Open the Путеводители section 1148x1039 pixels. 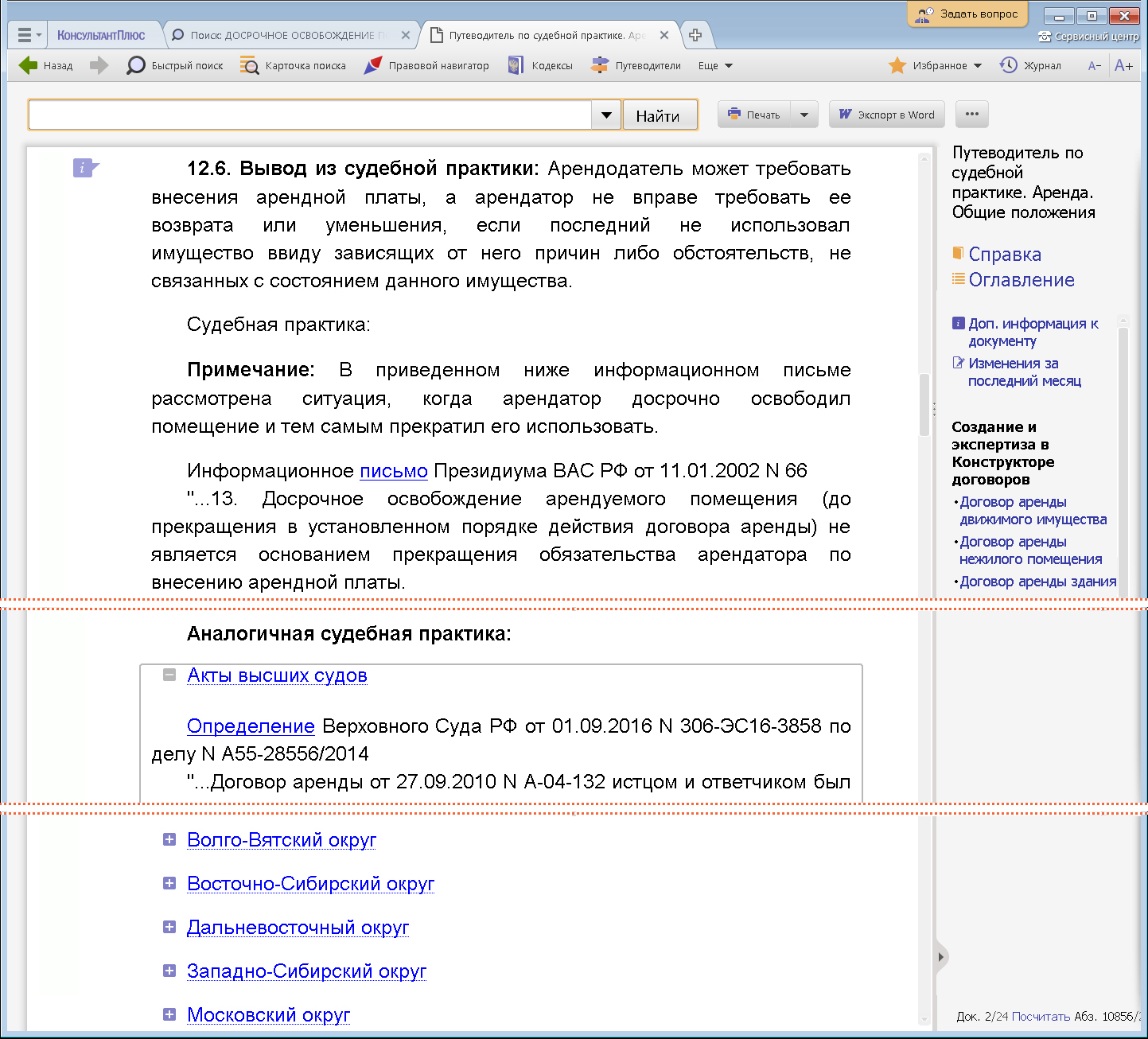tap(636, 65)
